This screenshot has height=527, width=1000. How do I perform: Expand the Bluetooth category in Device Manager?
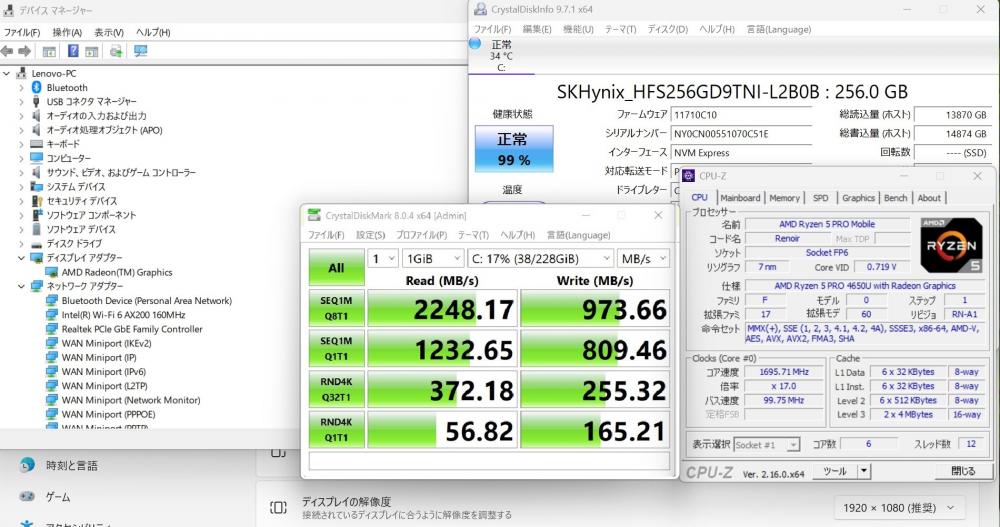point(21,87)
